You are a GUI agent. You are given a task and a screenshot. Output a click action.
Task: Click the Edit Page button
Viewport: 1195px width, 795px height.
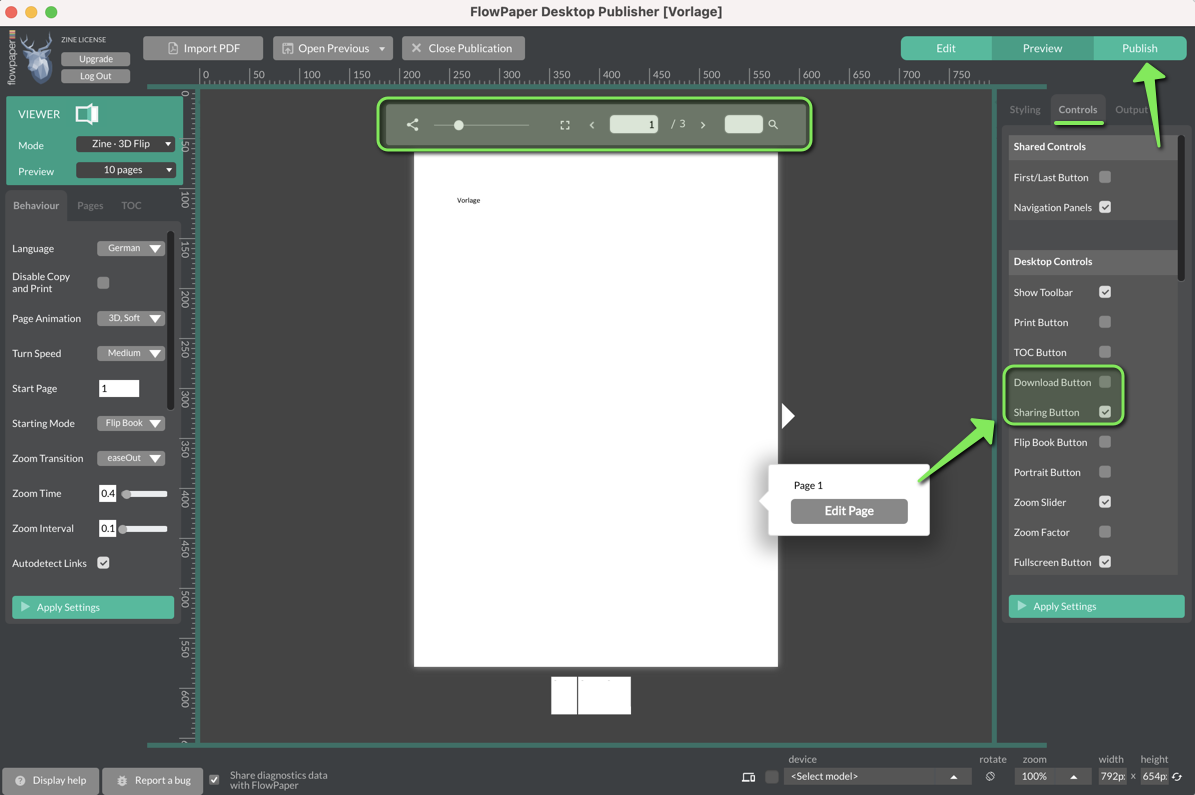pos(849,511)
